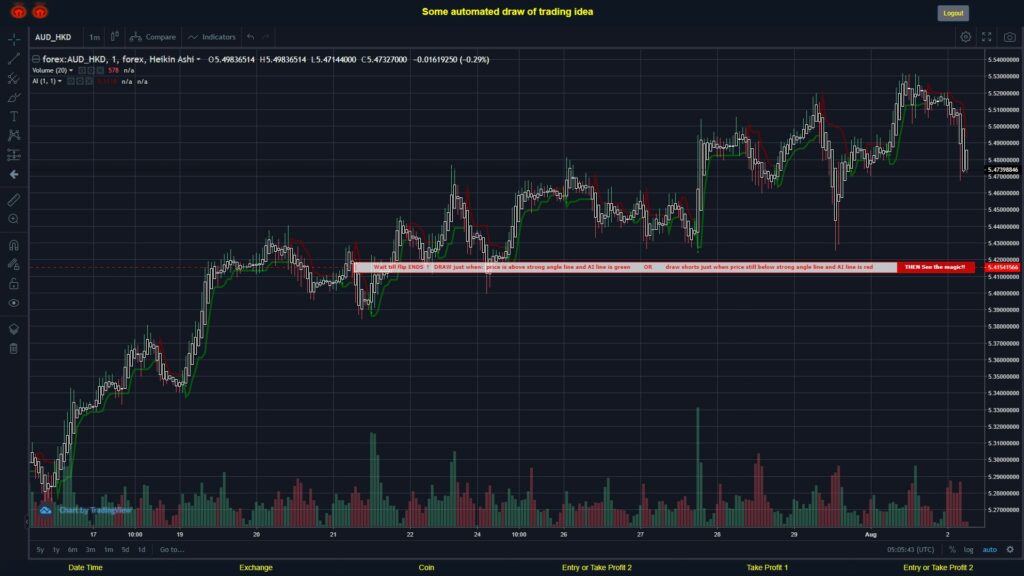The image size is (1024, 576).
Task: Set the time range to 1d
Action: (x=142, y=549)
